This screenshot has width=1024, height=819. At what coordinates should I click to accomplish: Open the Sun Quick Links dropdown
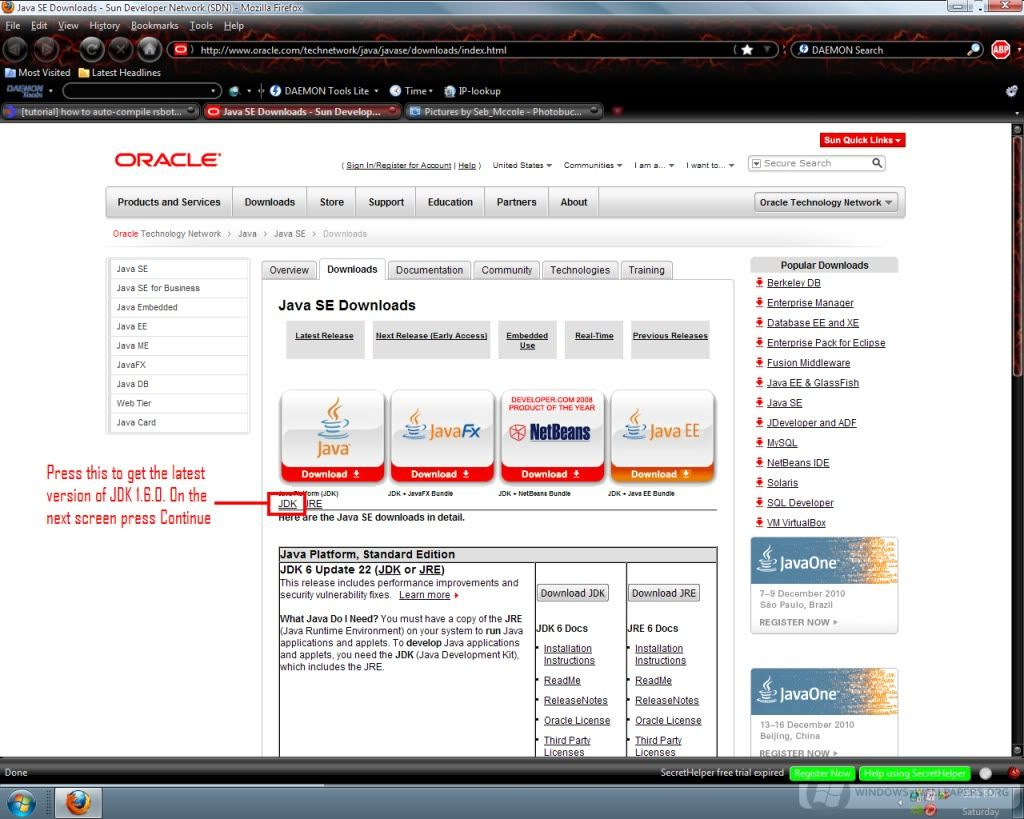click(862, 140)
